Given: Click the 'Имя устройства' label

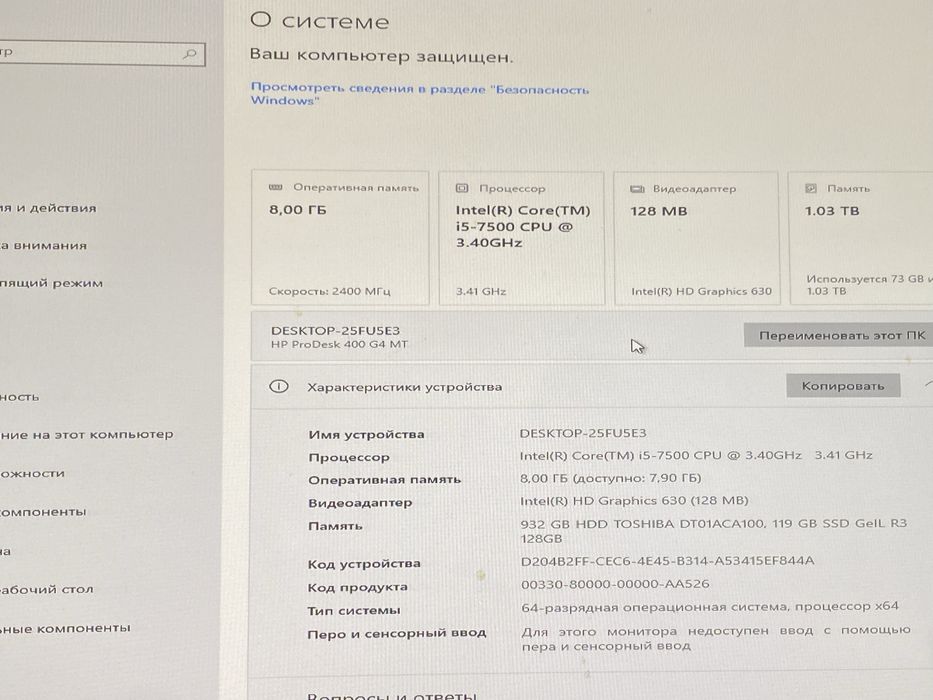Looking at the screenshot, I should 367,435.
